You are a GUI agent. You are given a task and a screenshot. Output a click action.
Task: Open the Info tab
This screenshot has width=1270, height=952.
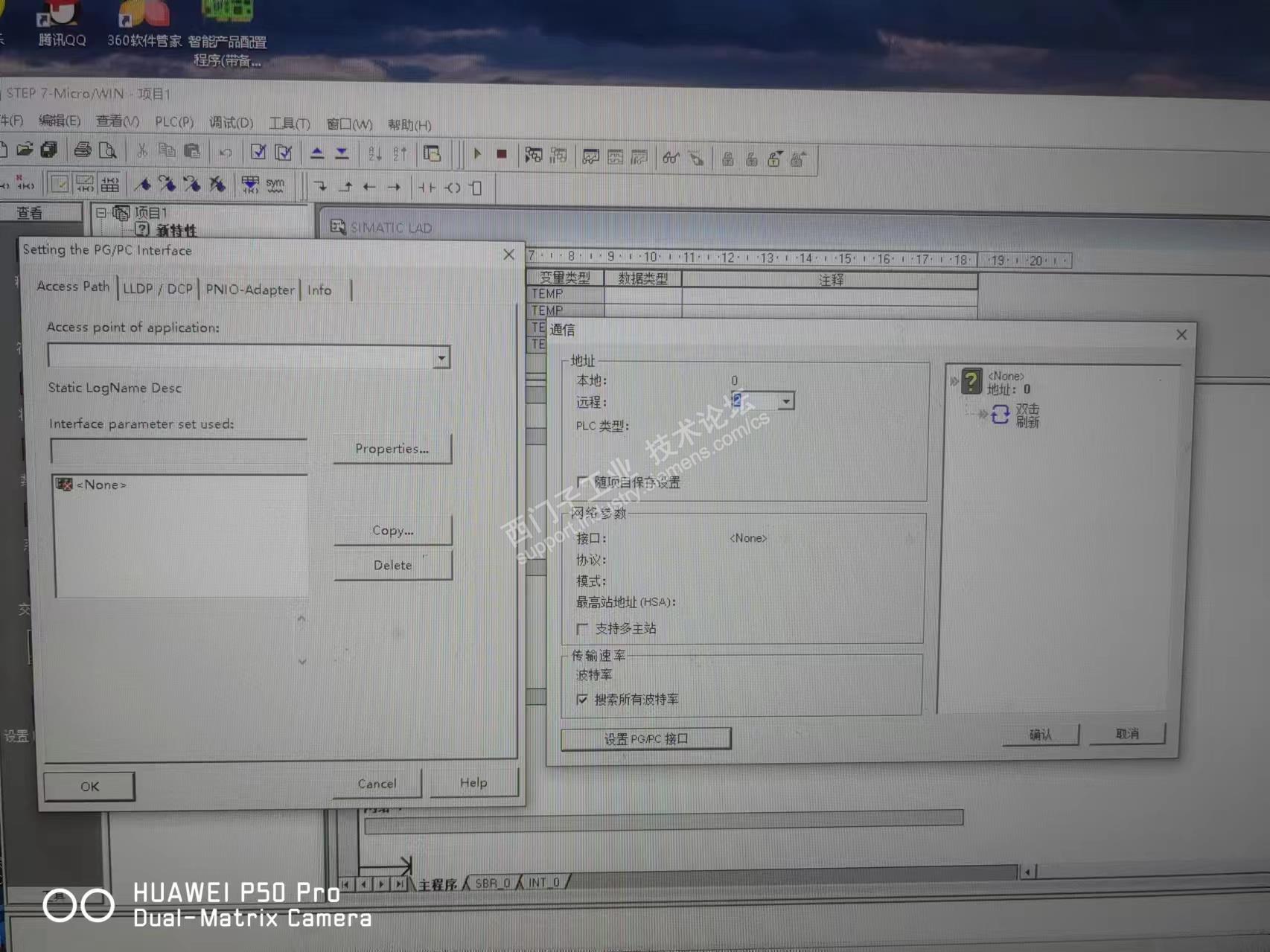tap(320, 290)
